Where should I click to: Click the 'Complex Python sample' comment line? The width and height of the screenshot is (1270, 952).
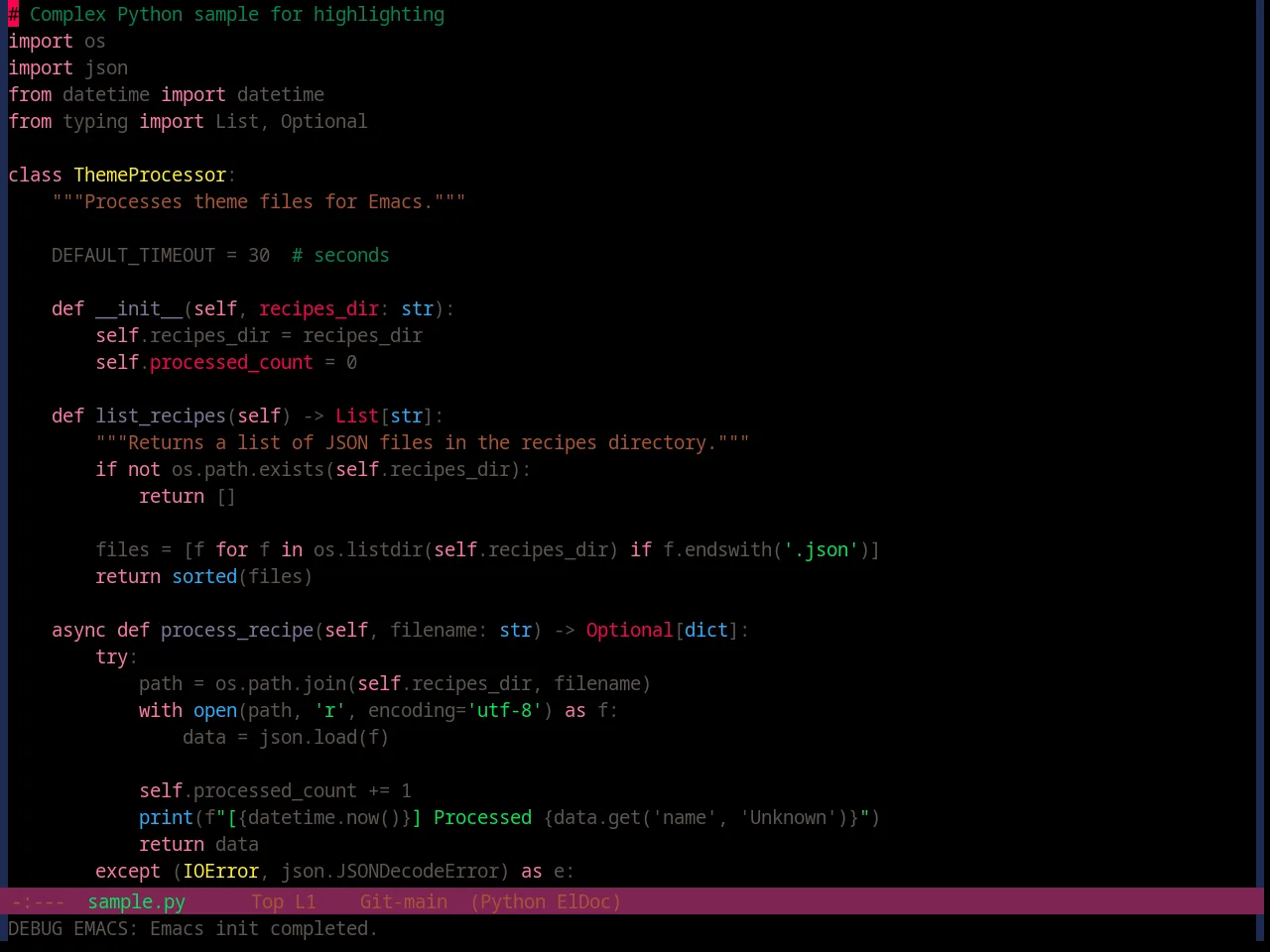point(226,14)
